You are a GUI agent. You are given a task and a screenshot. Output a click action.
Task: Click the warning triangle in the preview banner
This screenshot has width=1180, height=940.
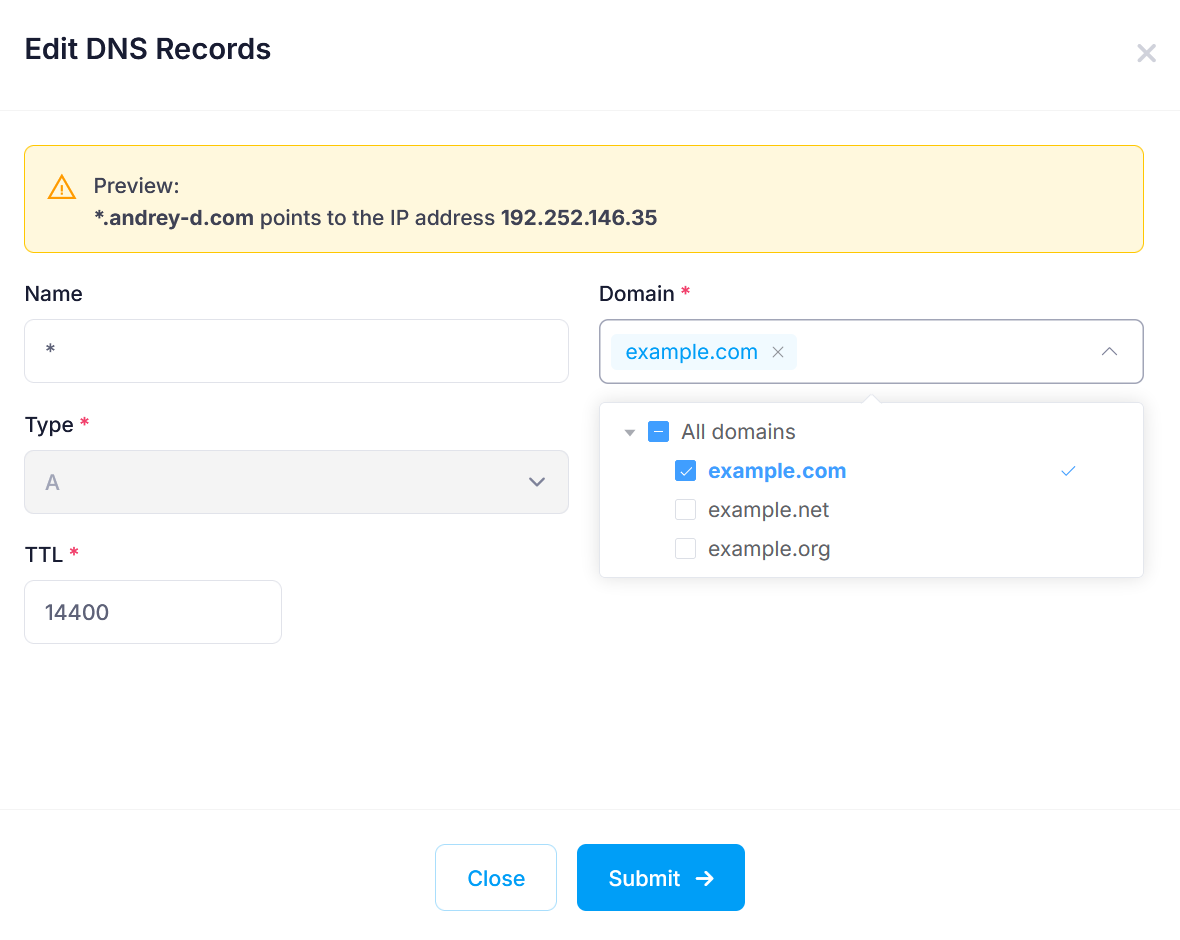(x=61, y=186)
